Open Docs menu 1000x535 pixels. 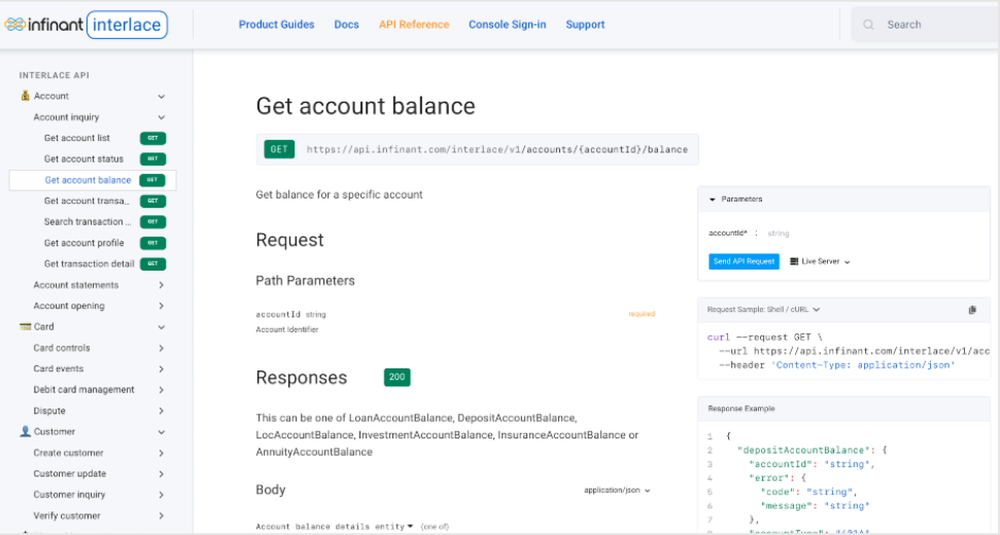click(346, 25)
